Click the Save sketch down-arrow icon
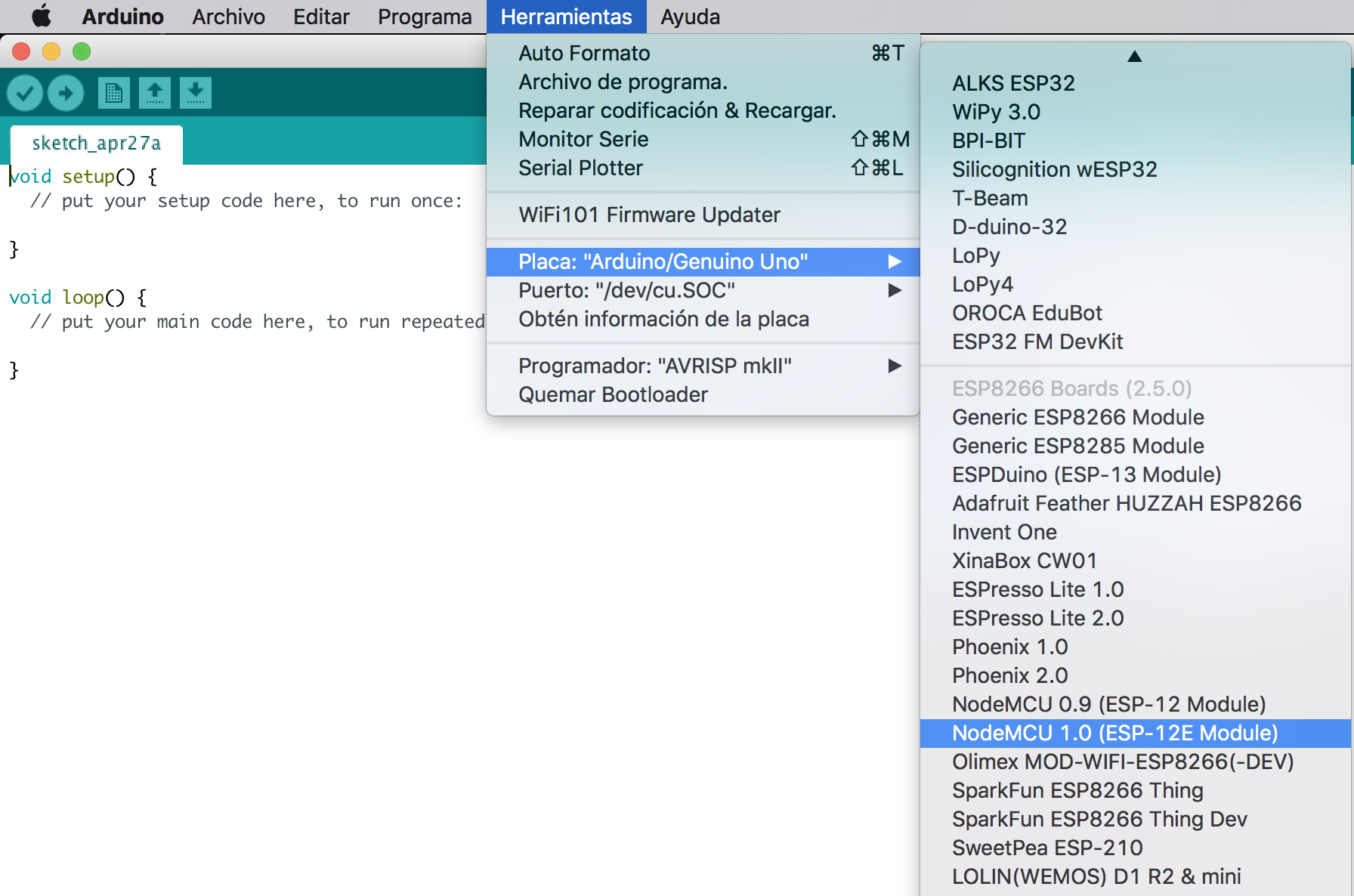This screenshot has height=896, width=1354. point(196,93)
